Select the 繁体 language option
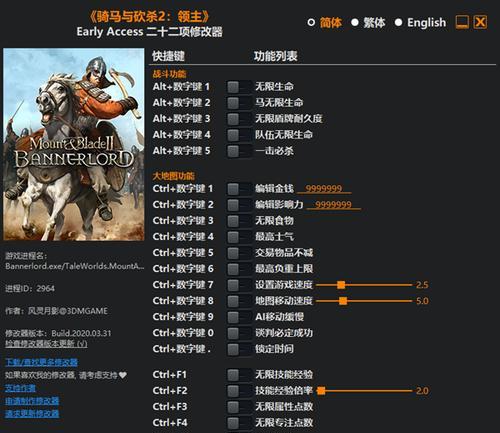Screen dimensions: 500x433 pyautogui.click(x=368, y=23)
